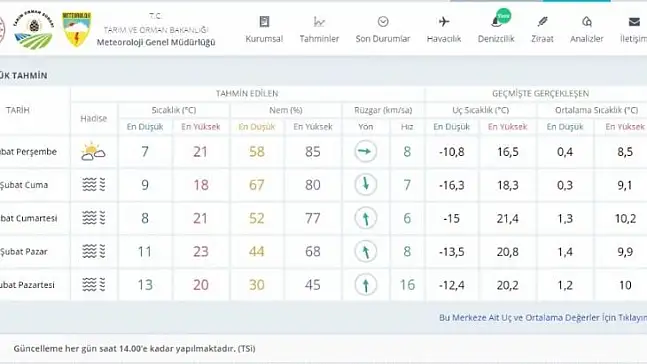Click the Meteoroloji yellow shield logo
This screenshot has width=647, height=364.
tap(76, 28)
